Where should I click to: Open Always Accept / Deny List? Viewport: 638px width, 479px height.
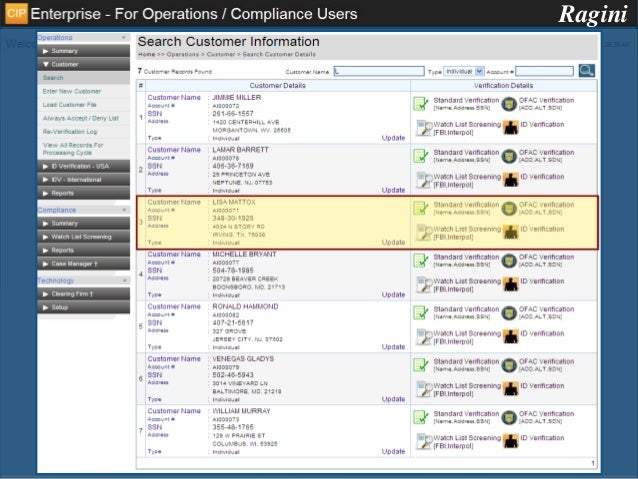tap(81, 118)
